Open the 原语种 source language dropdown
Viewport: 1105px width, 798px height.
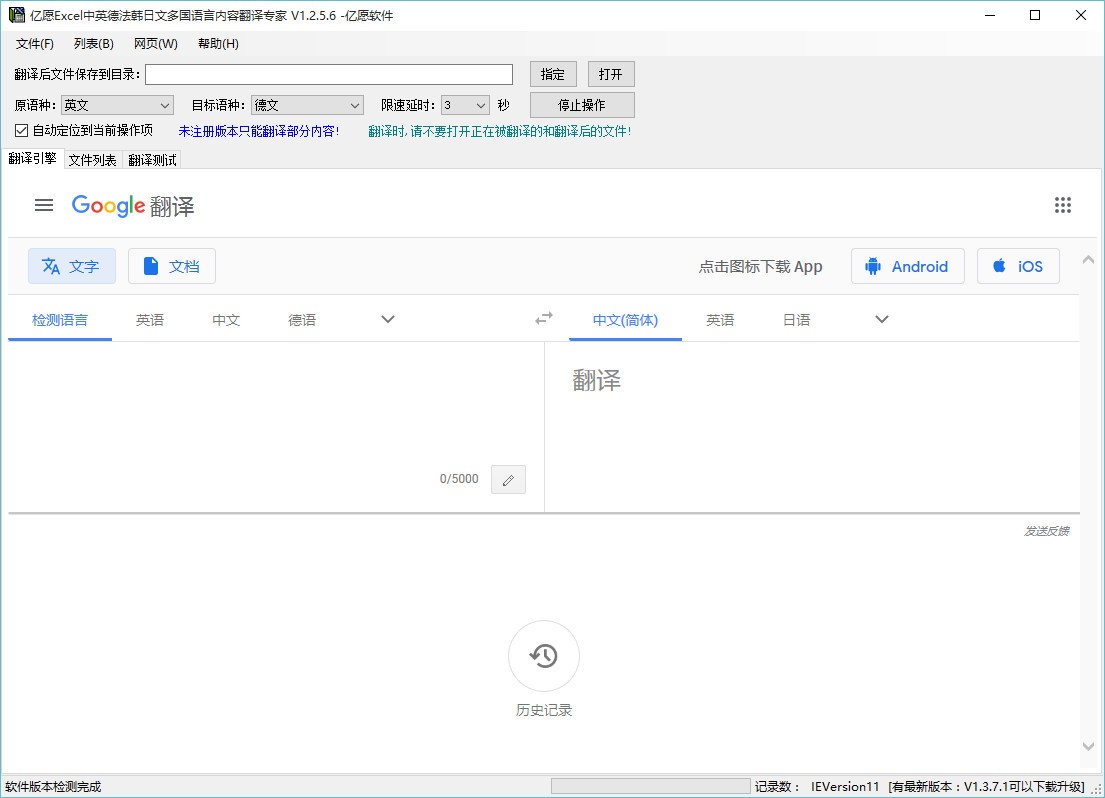(117, 105)
